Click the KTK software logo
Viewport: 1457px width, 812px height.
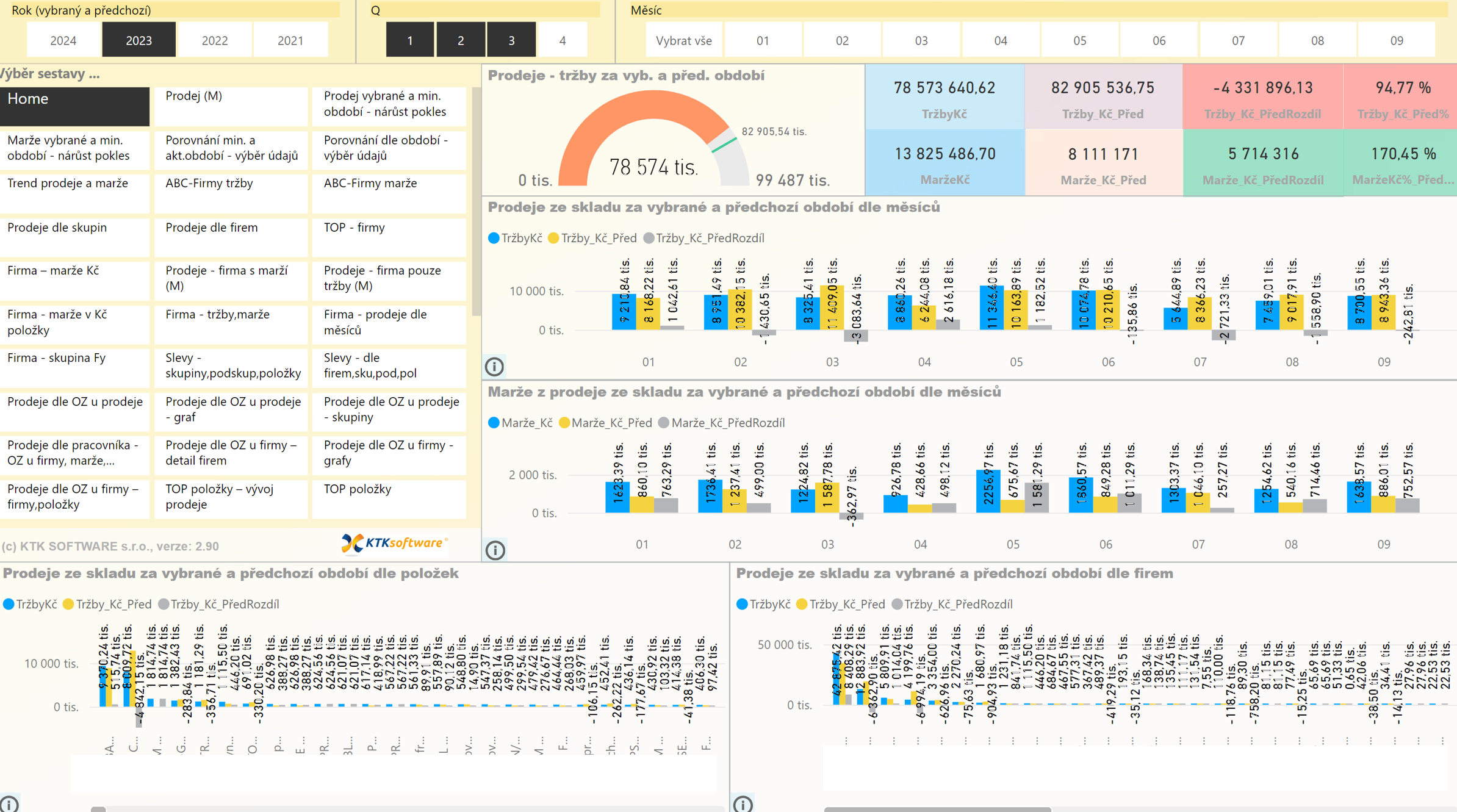click(394, 543)
